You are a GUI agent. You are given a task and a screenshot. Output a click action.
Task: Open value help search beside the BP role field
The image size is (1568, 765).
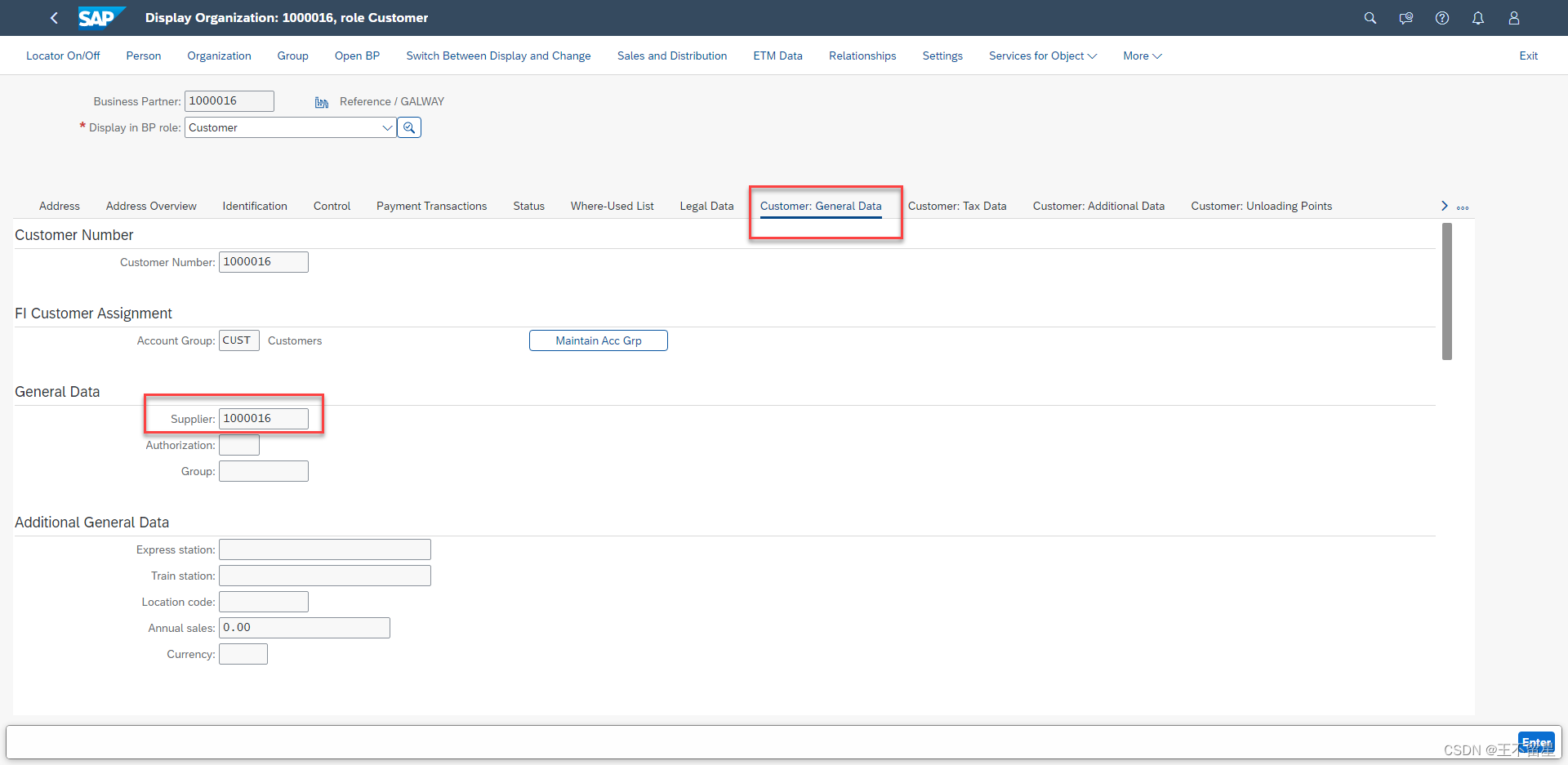[x=409, y=127]
